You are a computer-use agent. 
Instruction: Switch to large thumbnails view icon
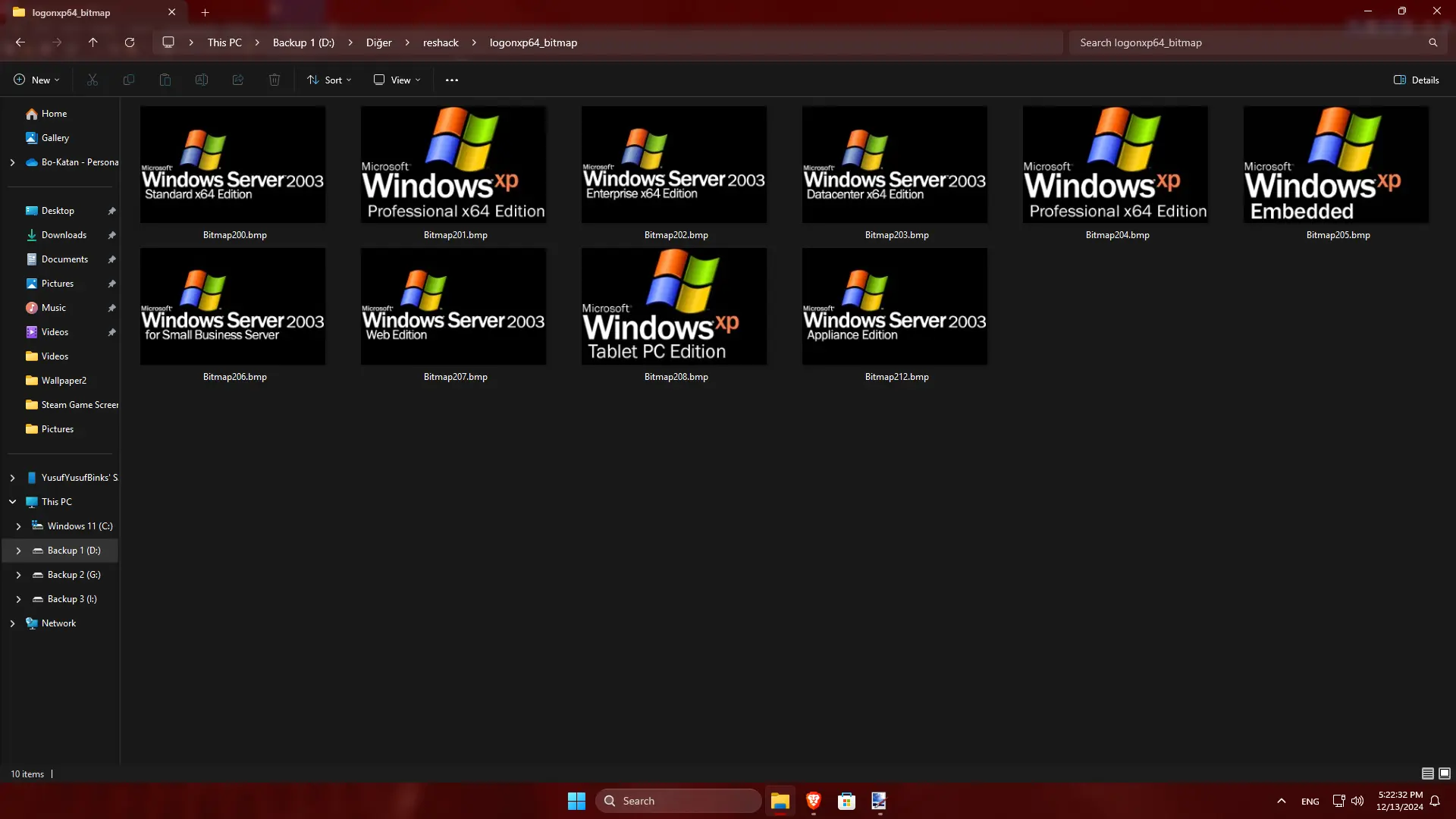pos(1445,773)
